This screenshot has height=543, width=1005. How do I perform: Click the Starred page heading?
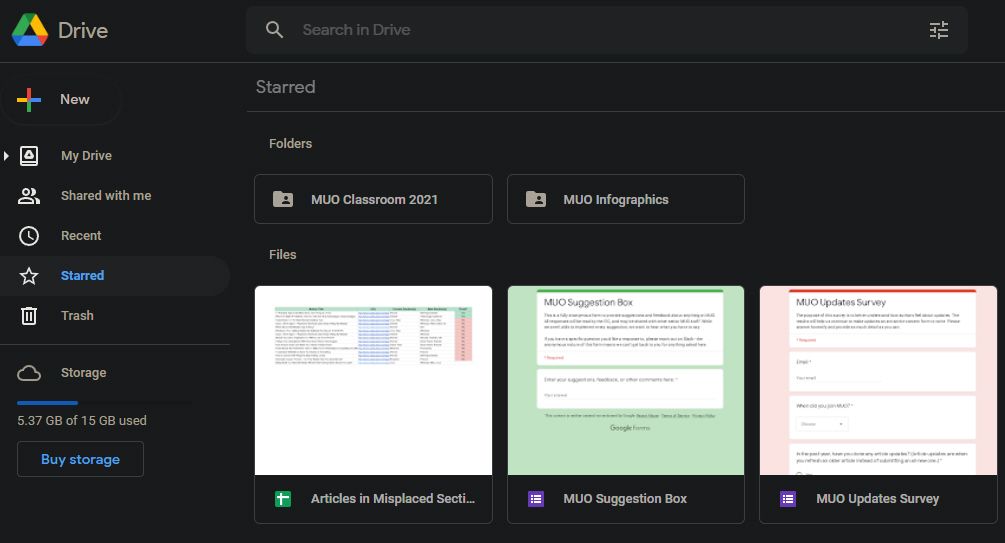tap(285, 87)
